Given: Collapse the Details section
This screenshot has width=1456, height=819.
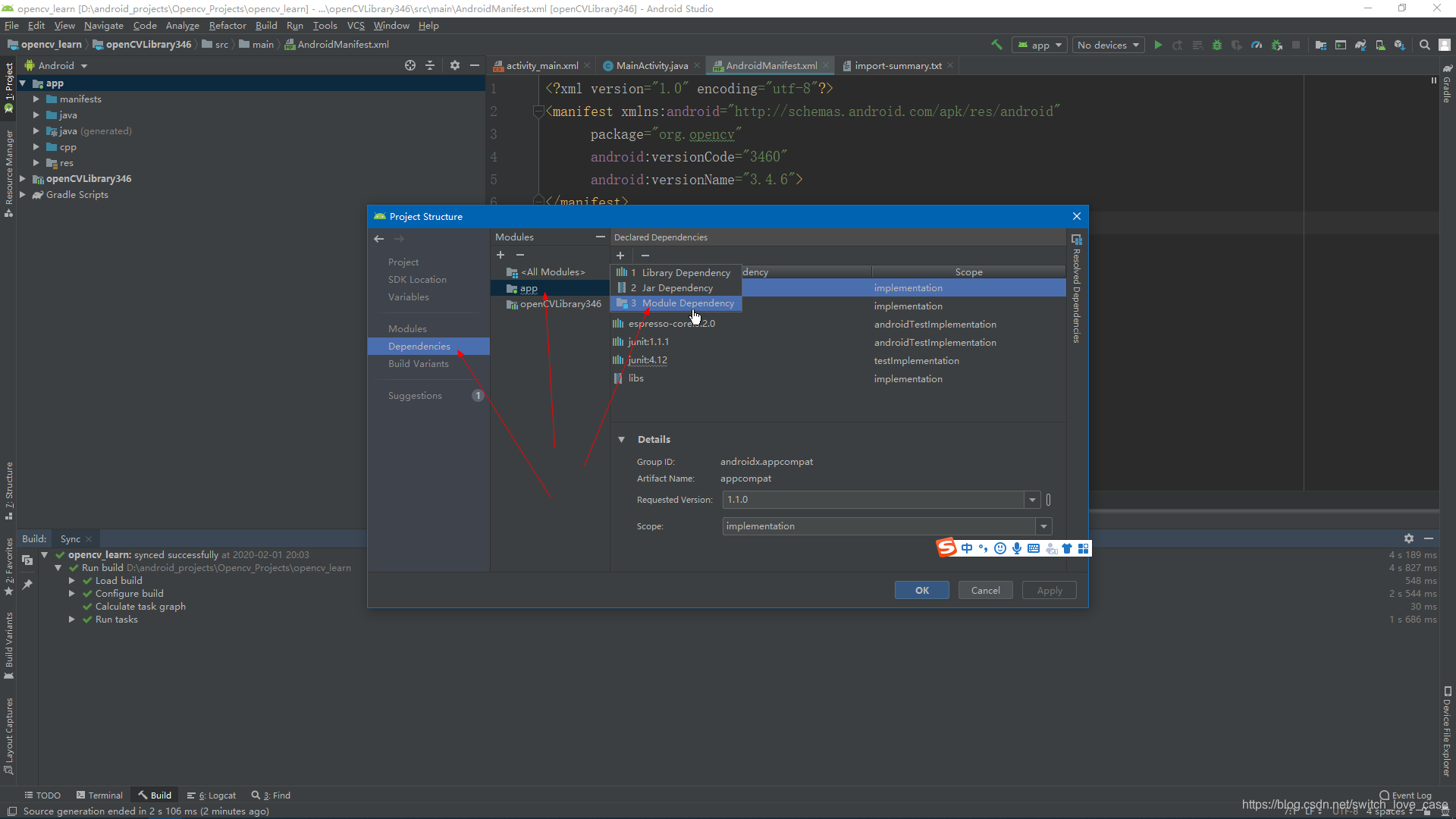Looking at the screenshot, I should tap(622, 439).
